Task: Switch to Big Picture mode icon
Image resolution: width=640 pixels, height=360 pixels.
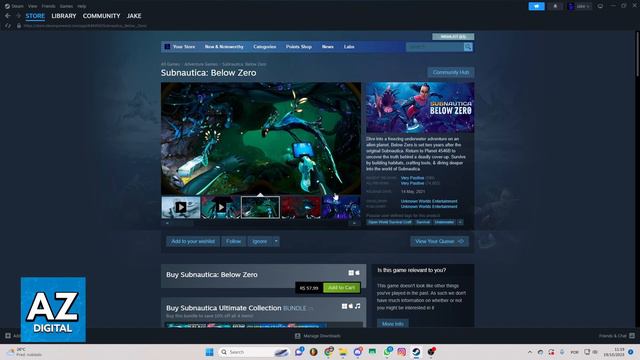Action: pos(600,6)
